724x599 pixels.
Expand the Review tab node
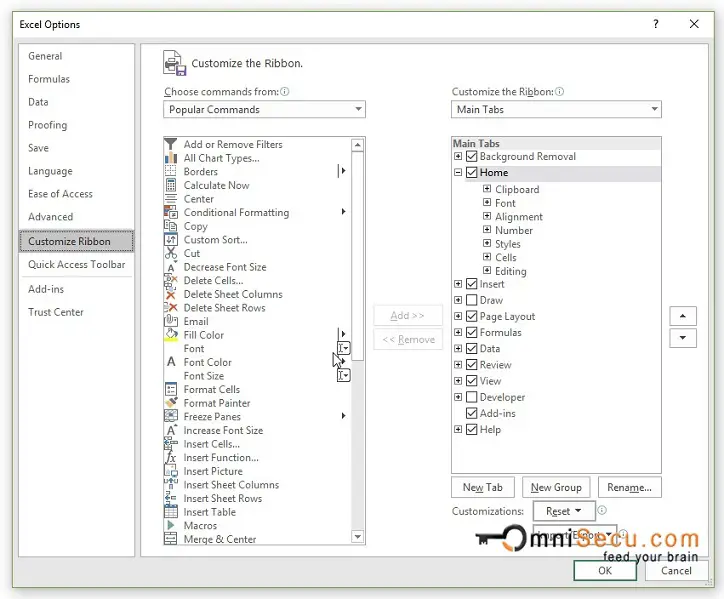coord(458,365)
